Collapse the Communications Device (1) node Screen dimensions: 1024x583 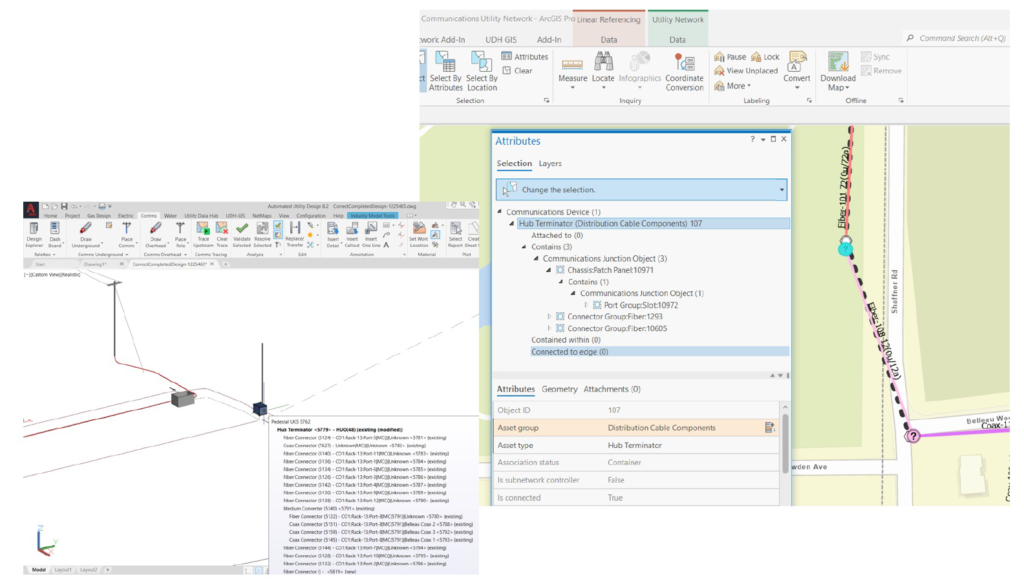pyautogui.click(x=500, y=212)
